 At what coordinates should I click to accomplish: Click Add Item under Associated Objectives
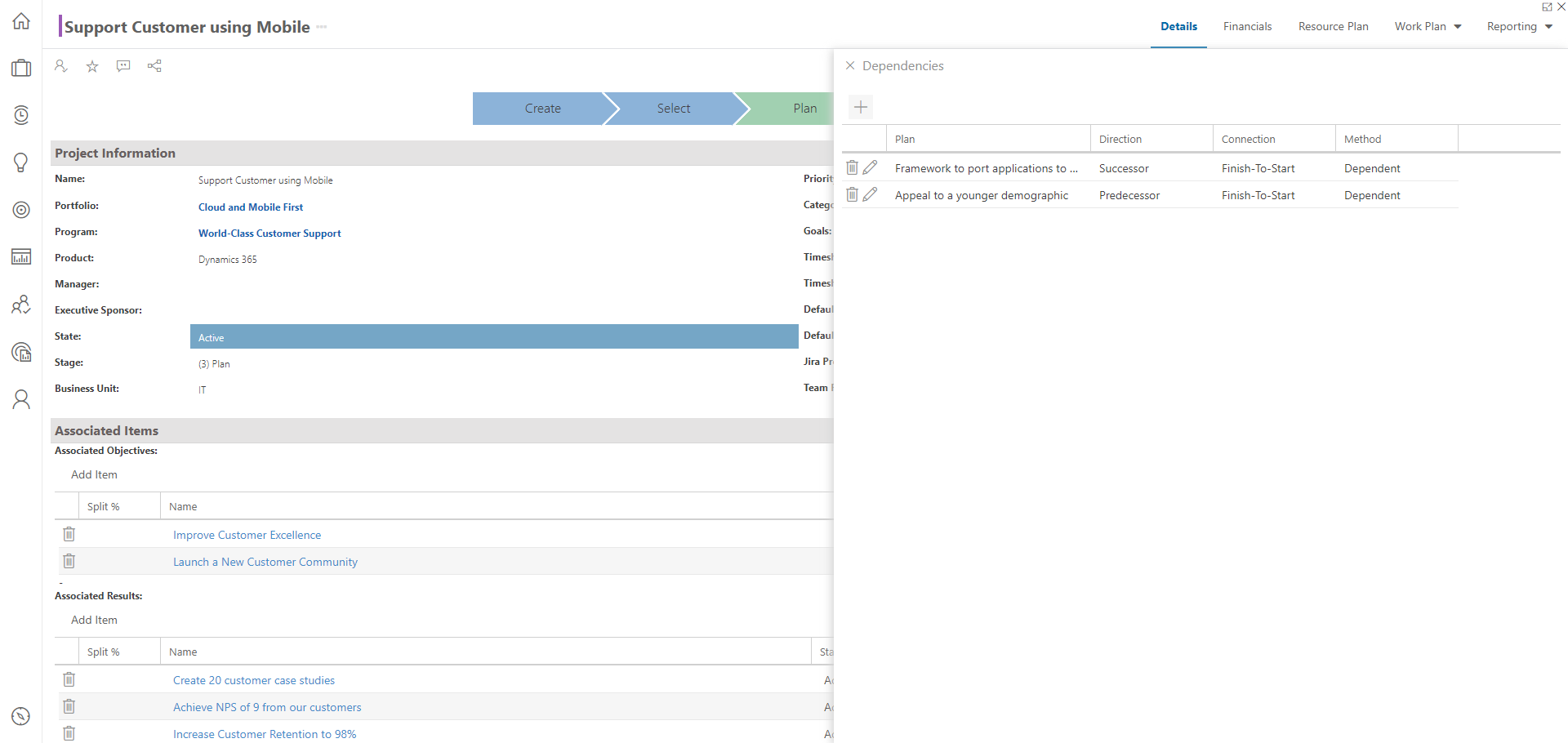click(94, 474)
